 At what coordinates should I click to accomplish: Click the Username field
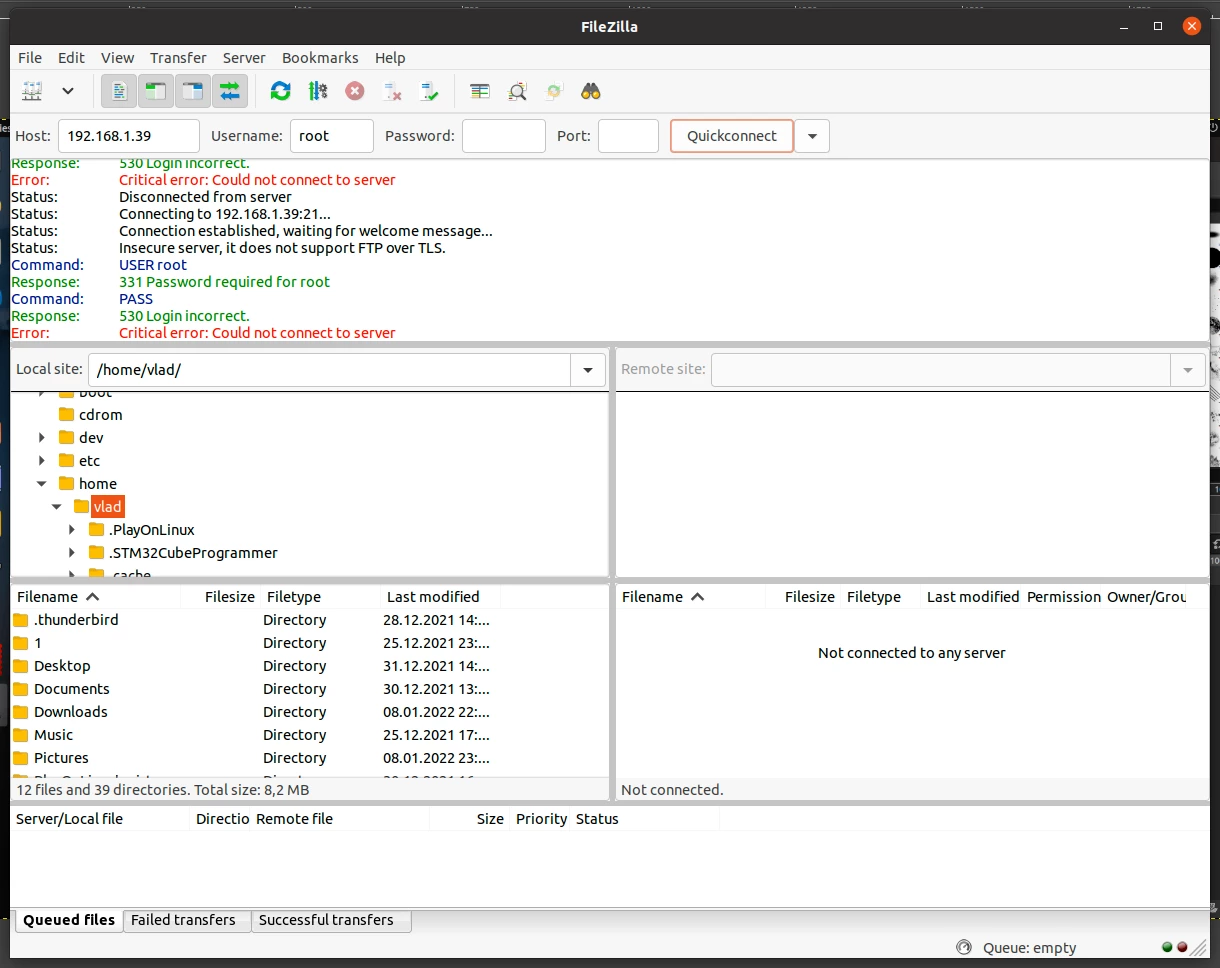(332, 136)
